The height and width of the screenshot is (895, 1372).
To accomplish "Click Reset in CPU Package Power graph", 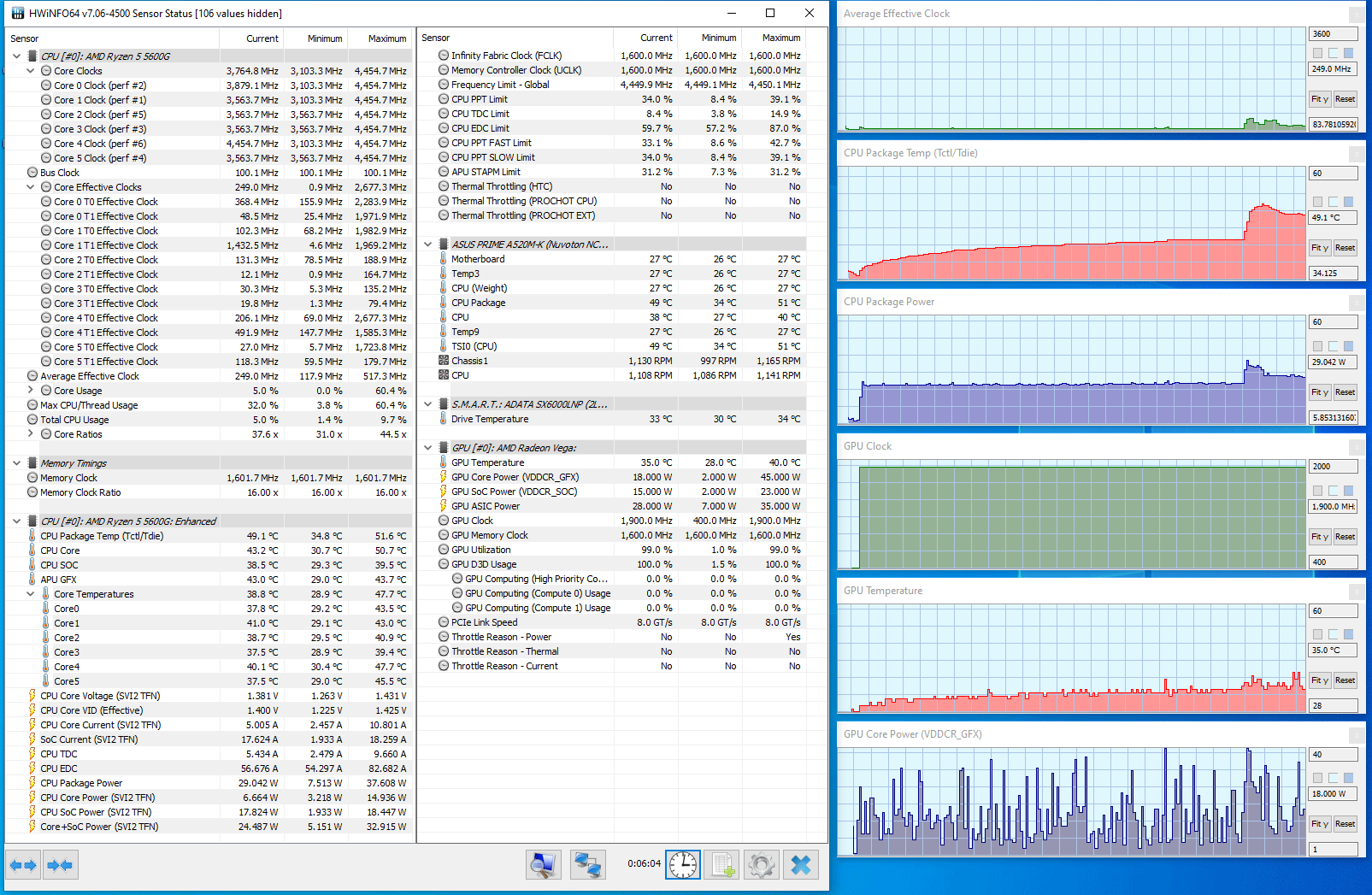I will [1346, 392].
